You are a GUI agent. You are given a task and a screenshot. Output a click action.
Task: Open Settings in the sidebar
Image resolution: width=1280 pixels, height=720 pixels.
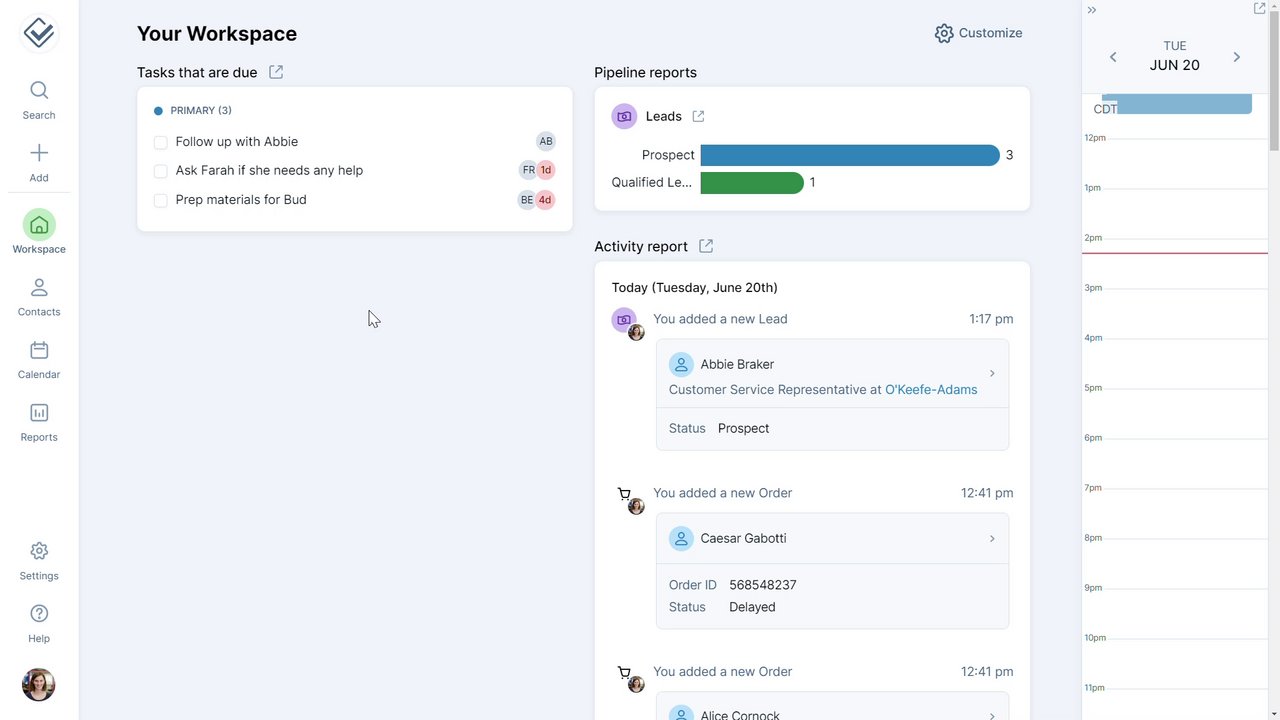click(39, 551)
